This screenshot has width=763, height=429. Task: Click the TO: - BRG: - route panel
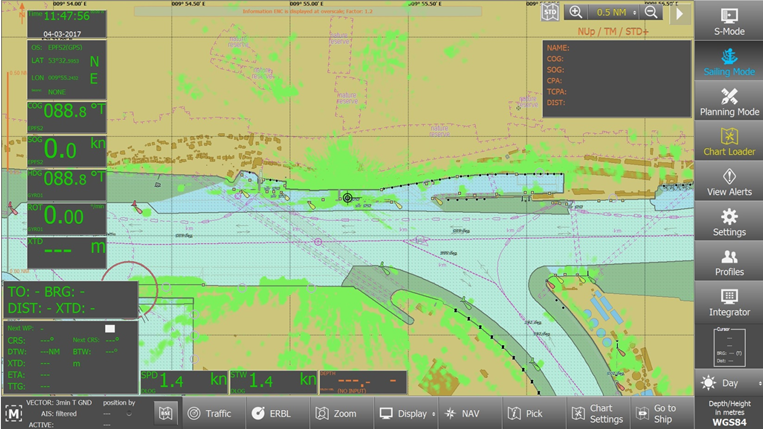71,300
